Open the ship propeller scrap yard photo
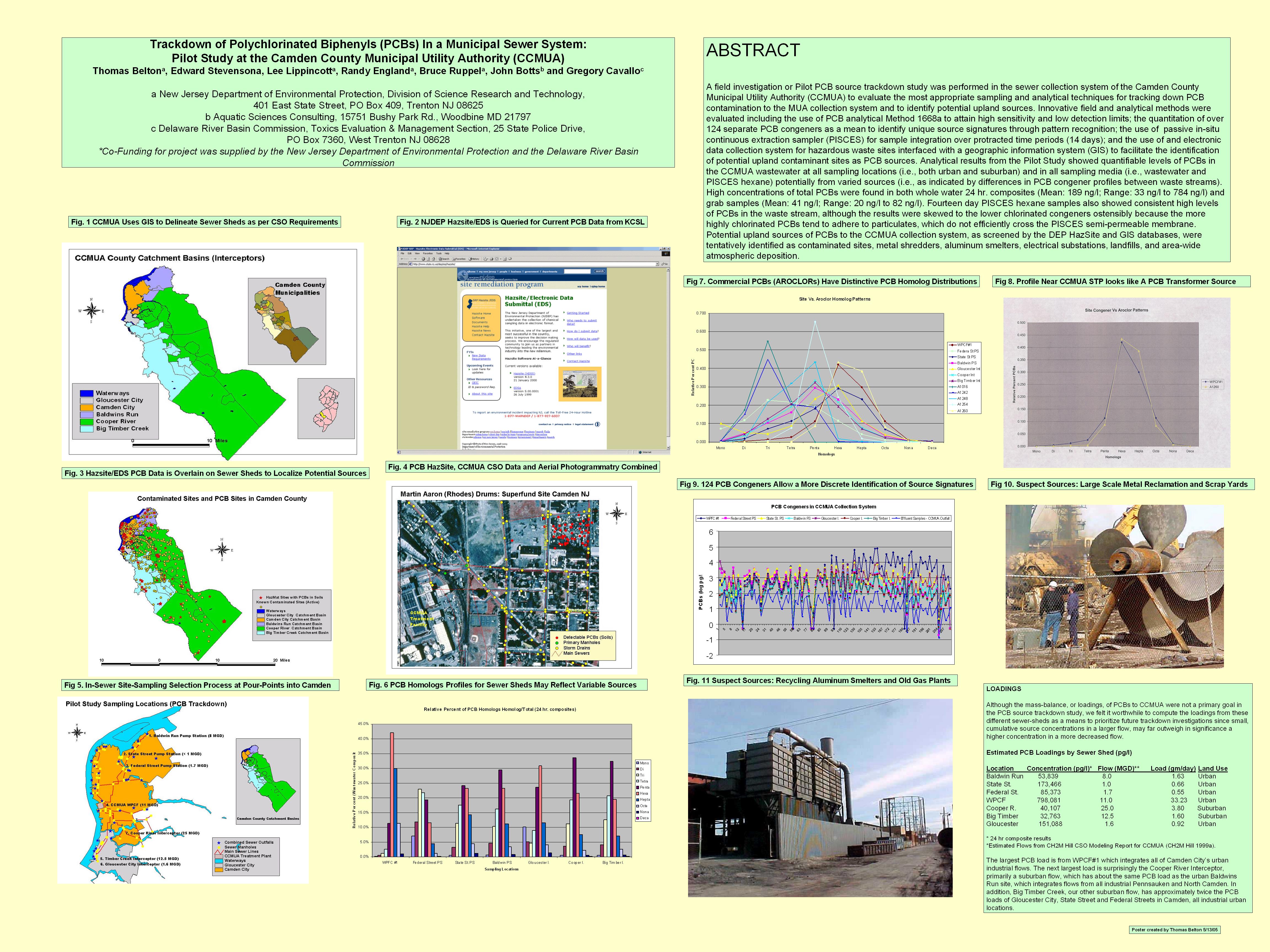The image size is (1270, 952). pyautogui.click(x=1115, y=586)
